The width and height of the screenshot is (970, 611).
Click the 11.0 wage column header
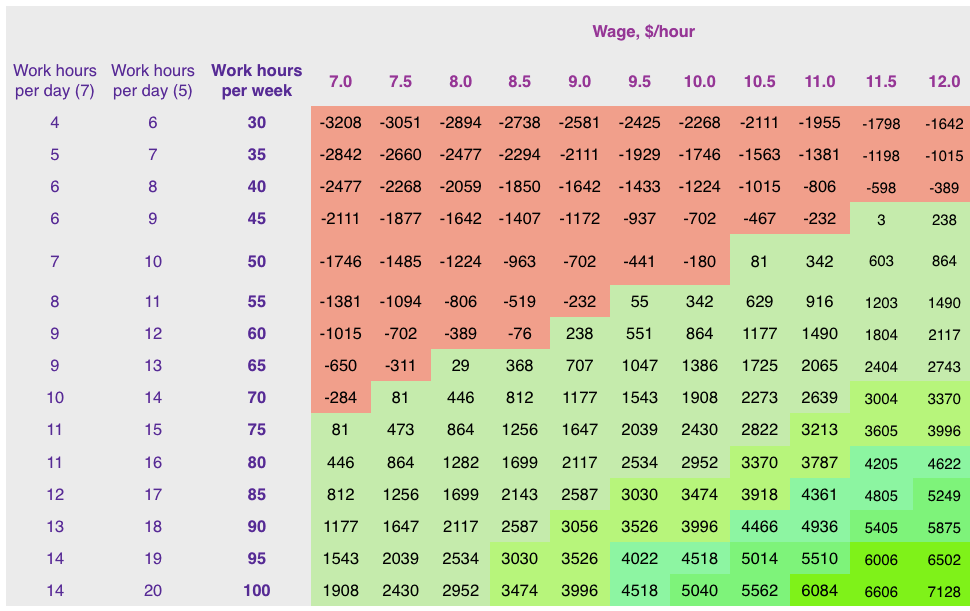point(820,82)
